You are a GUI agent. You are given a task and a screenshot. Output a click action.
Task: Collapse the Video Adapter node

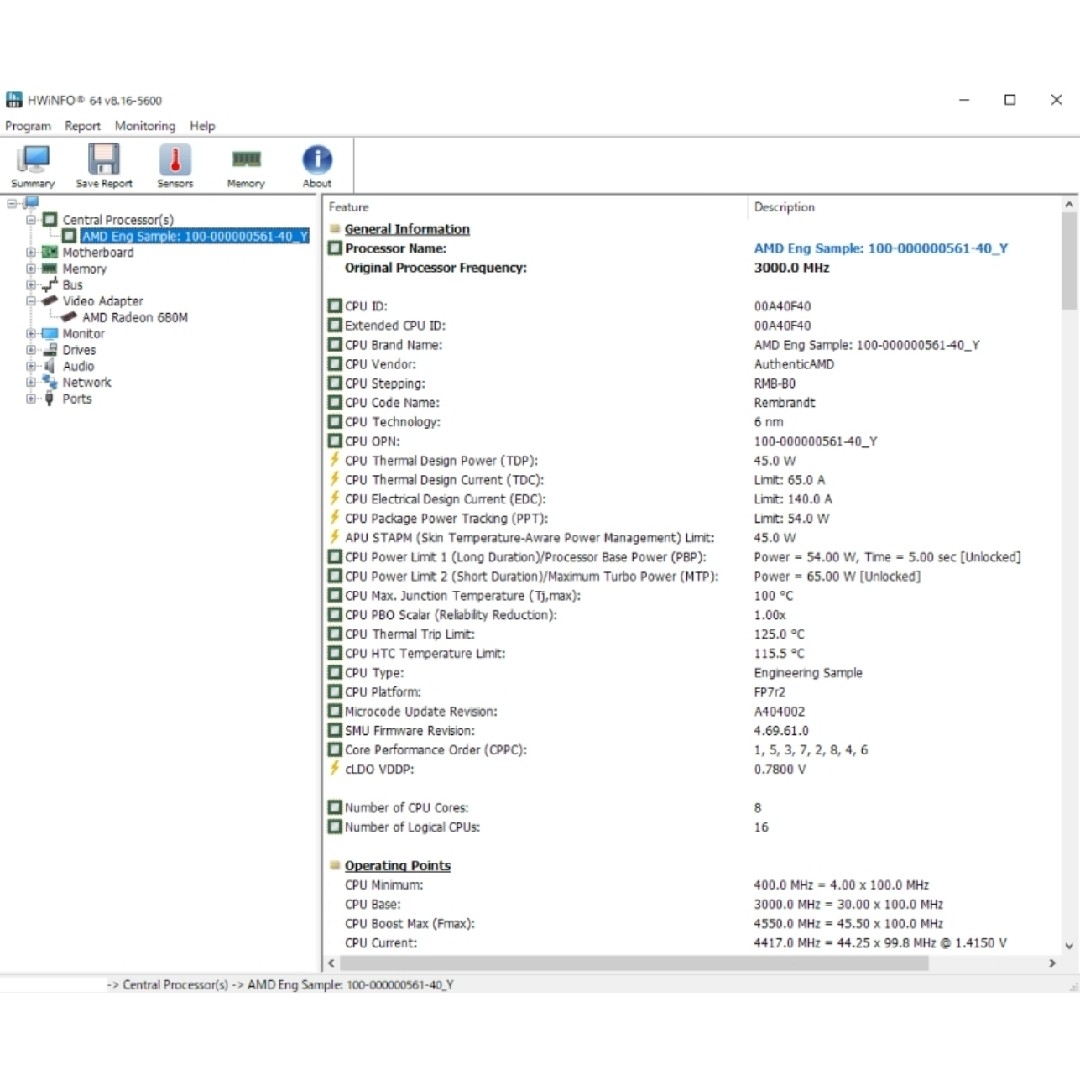[x=31, y=301]
